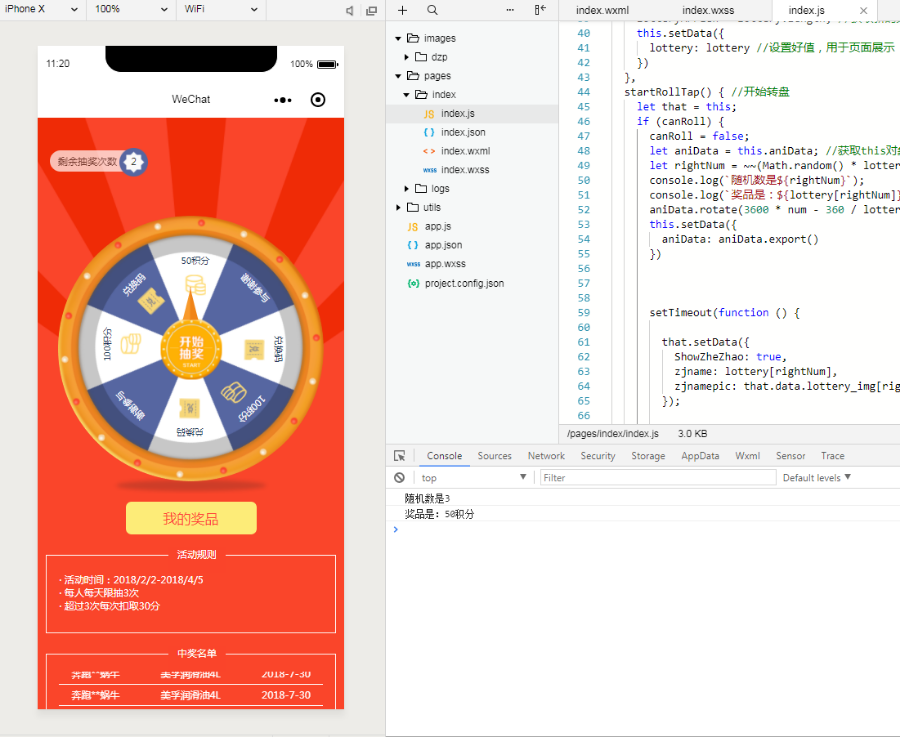This screenshot has height=737, width=900.
Task: Click the app.wxss file icon
Action: click(413, 264)
